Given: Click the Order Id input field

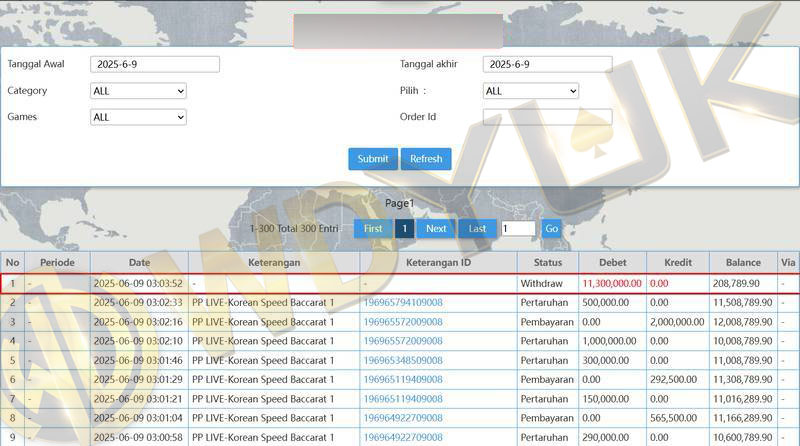Looking at the screenshot, I should tap(547, 117).
